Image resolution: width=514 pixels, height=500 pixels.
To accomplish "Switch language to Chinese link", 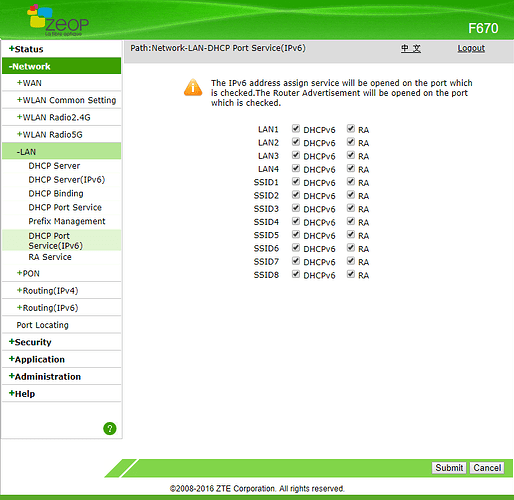I will [411, 48].
